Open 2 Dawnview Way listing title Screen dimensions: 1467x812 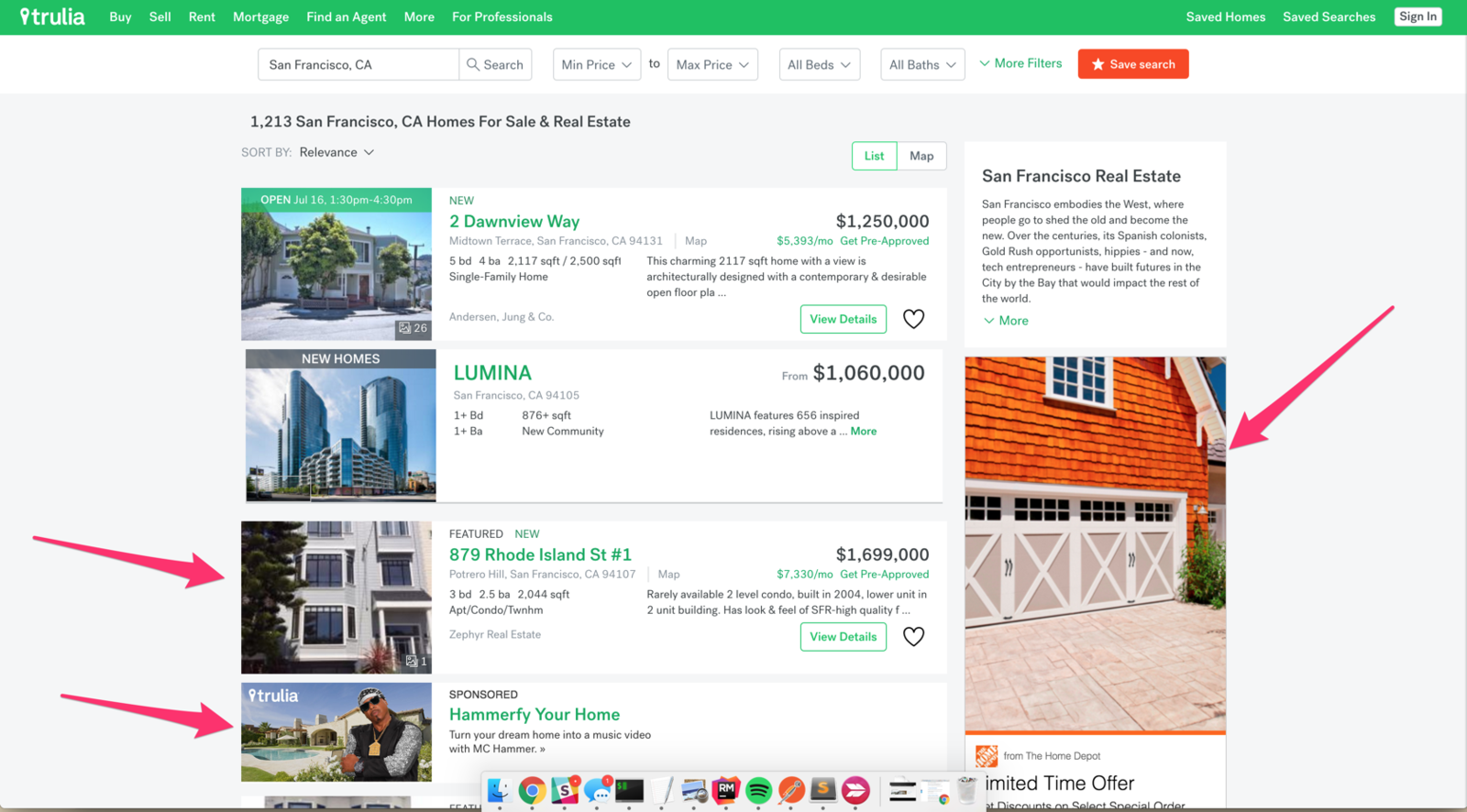[514, 221]
